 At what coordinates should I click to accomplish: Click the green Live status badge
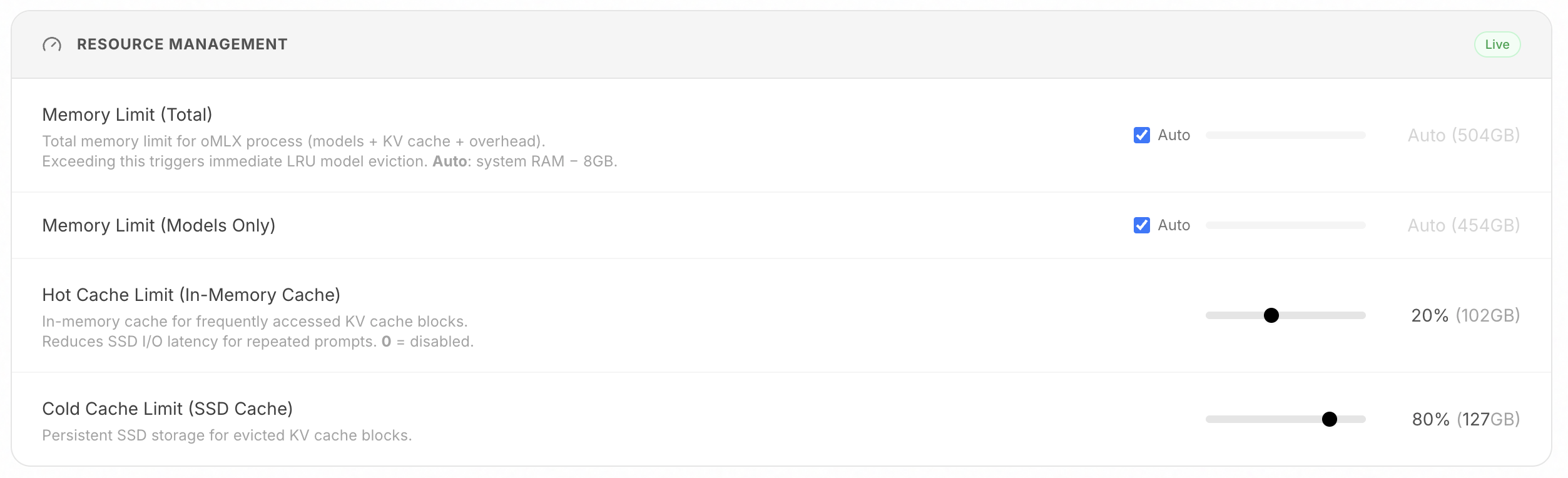point(1497,44)
